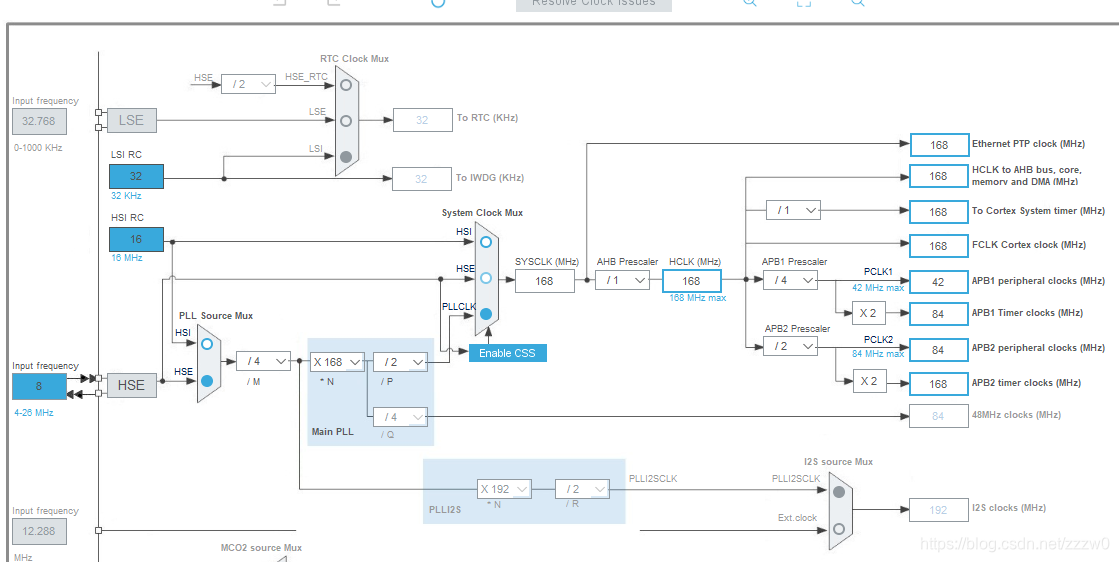Screen dimensions: 1119x562
Task: Click the APB1 timer X 2 multiplier box
Action: pyautogui.click(x=869, y=312)
